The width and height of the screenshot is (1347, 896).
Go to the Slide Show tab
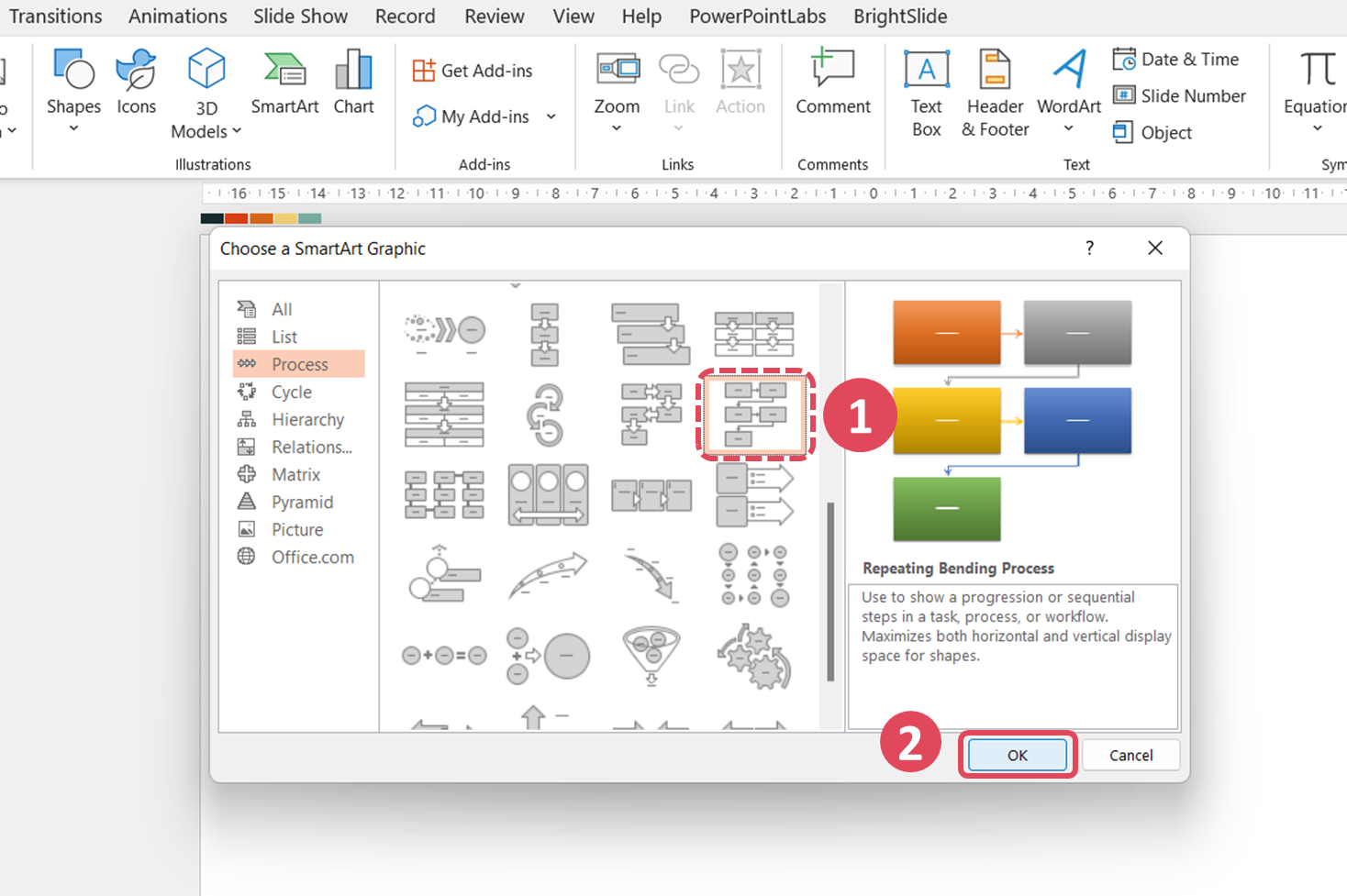pyautogui.click(x=301, y=17)
